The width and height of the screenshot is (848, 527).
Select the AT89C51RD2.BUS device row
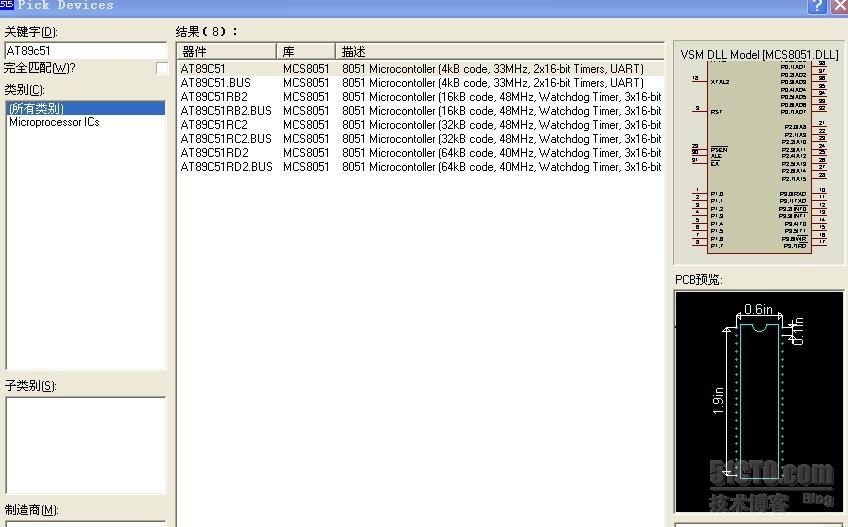pos(420,167)
